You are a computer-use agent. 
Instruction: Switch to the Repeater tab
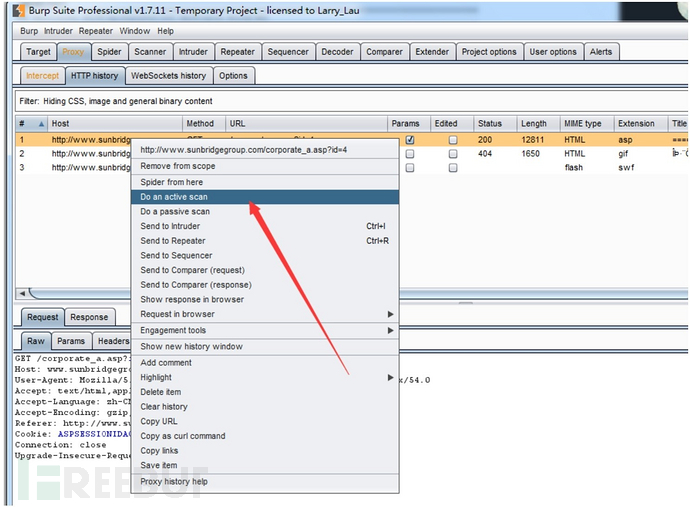pos(238,52)
